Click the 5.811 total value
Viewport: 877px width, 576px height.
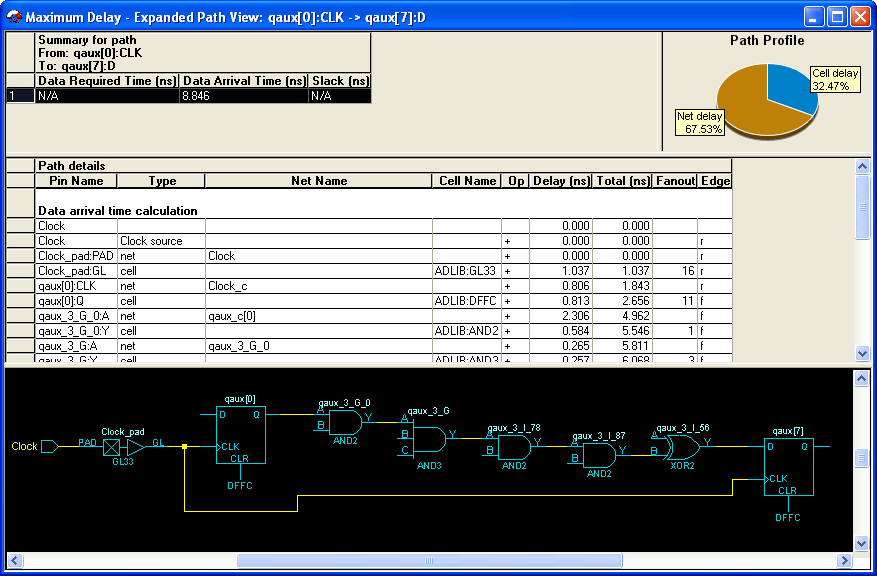623,346
